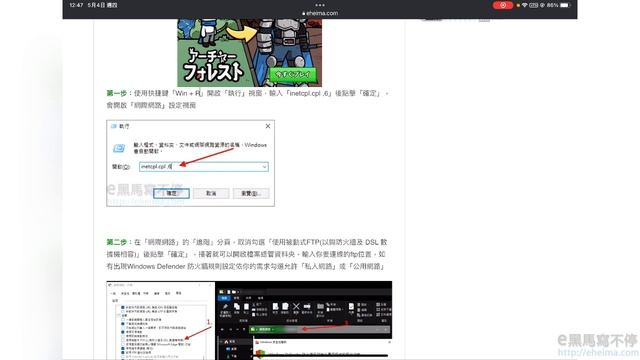Select the green 第一步 heading text

tap(117, 93)
